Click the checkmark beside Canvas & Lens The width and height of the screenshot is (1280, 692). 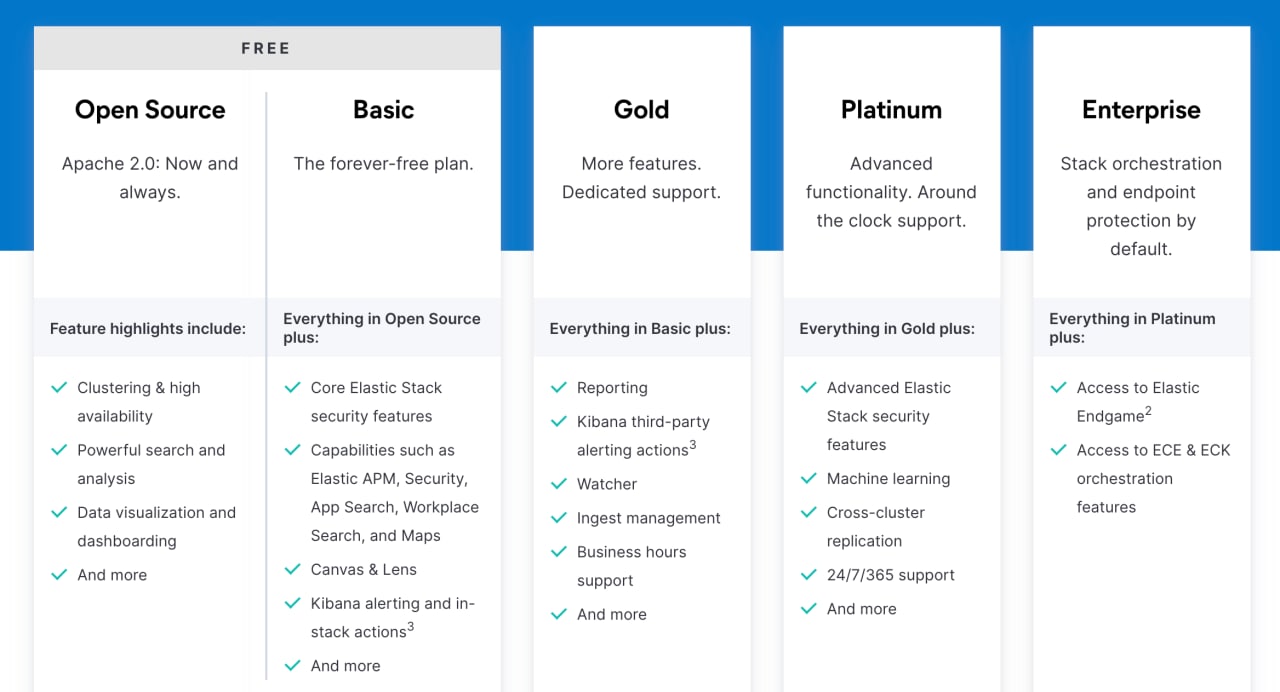[x=293, y=569]
